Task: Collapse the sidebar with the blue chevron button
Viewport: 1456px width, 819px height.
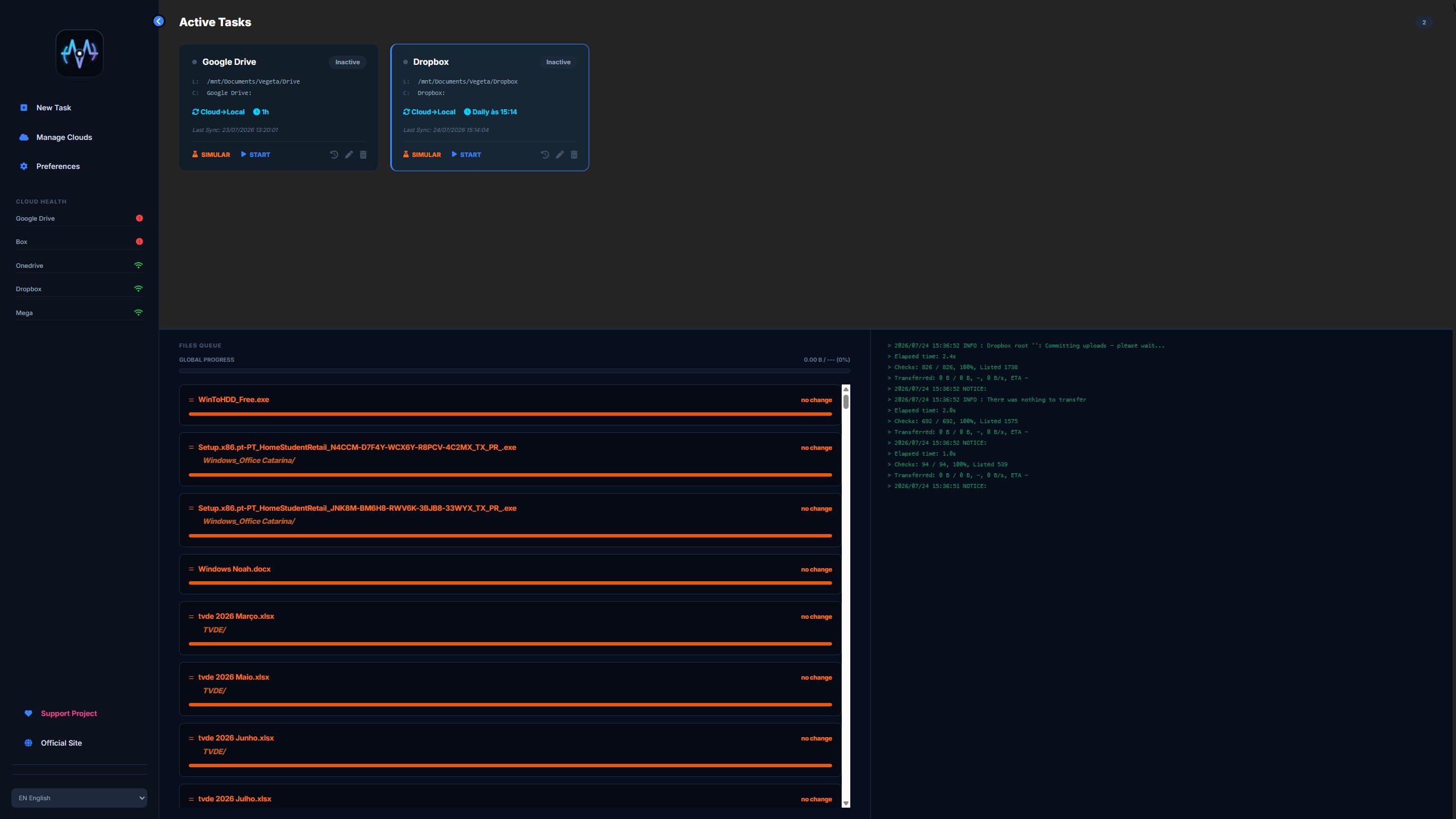Action: click(x=159, y=21)
